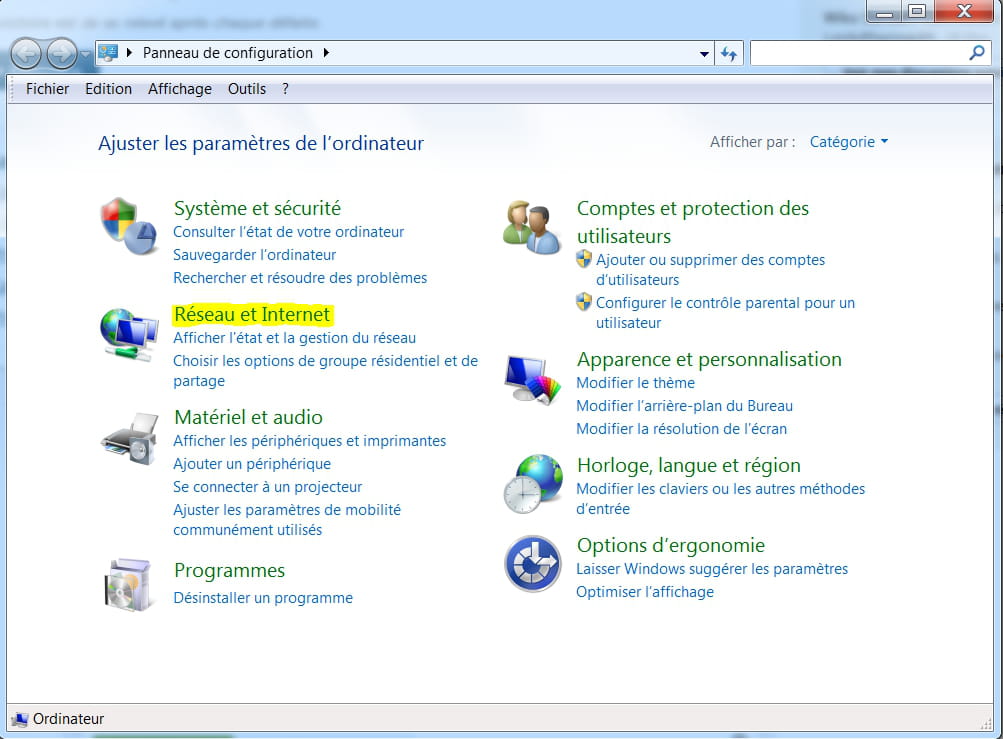Click the search magnifier icon
This screenshot has width=1003, height=739.
(977, 53)
